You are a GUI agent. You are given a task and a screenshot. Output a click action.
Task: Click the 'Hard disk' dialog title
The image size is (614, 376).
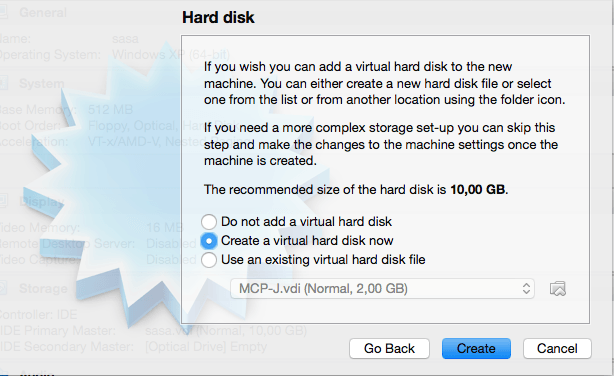(x=218, y=17)
